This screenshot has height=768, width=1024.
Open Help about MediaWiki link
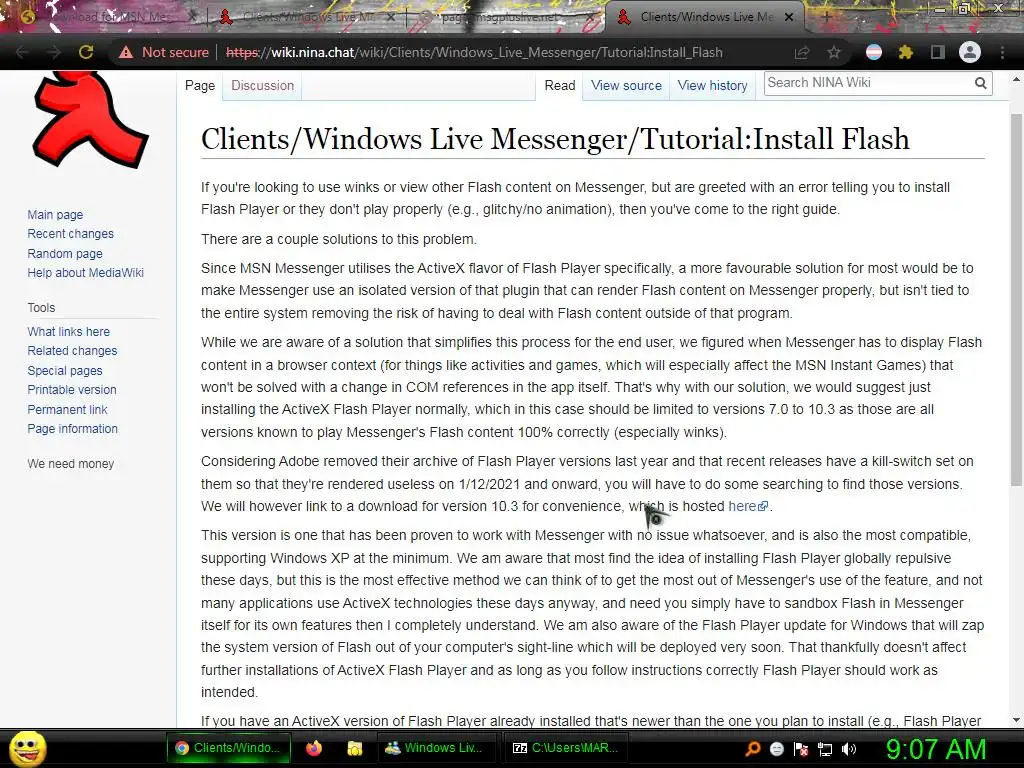click(86, 273)
